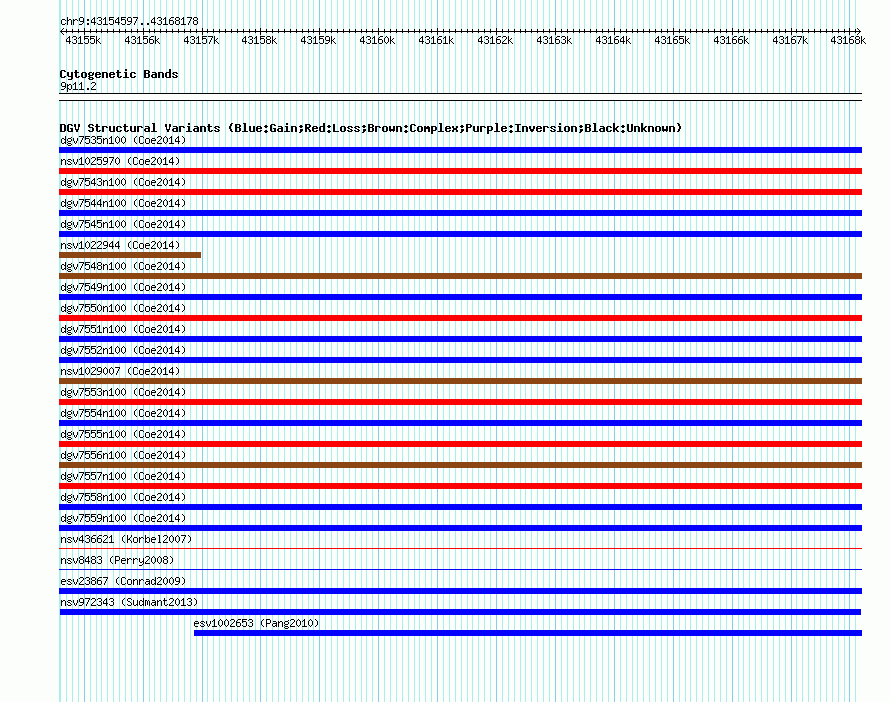Select dgv7551n100 (Coe2014) label
890x702 pixels.
click(123, 329)
